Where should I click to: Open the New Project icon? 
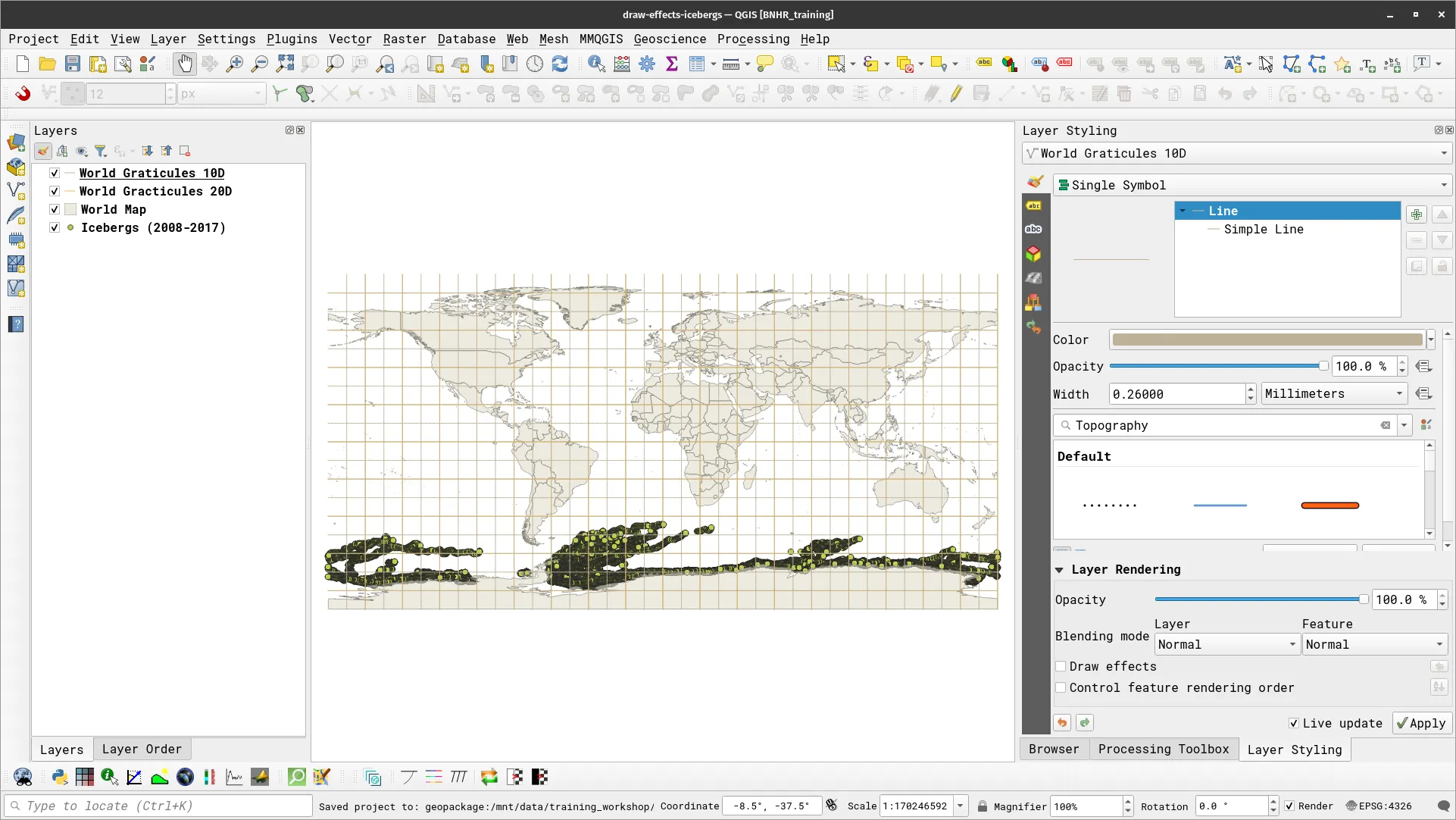[21, 64]
